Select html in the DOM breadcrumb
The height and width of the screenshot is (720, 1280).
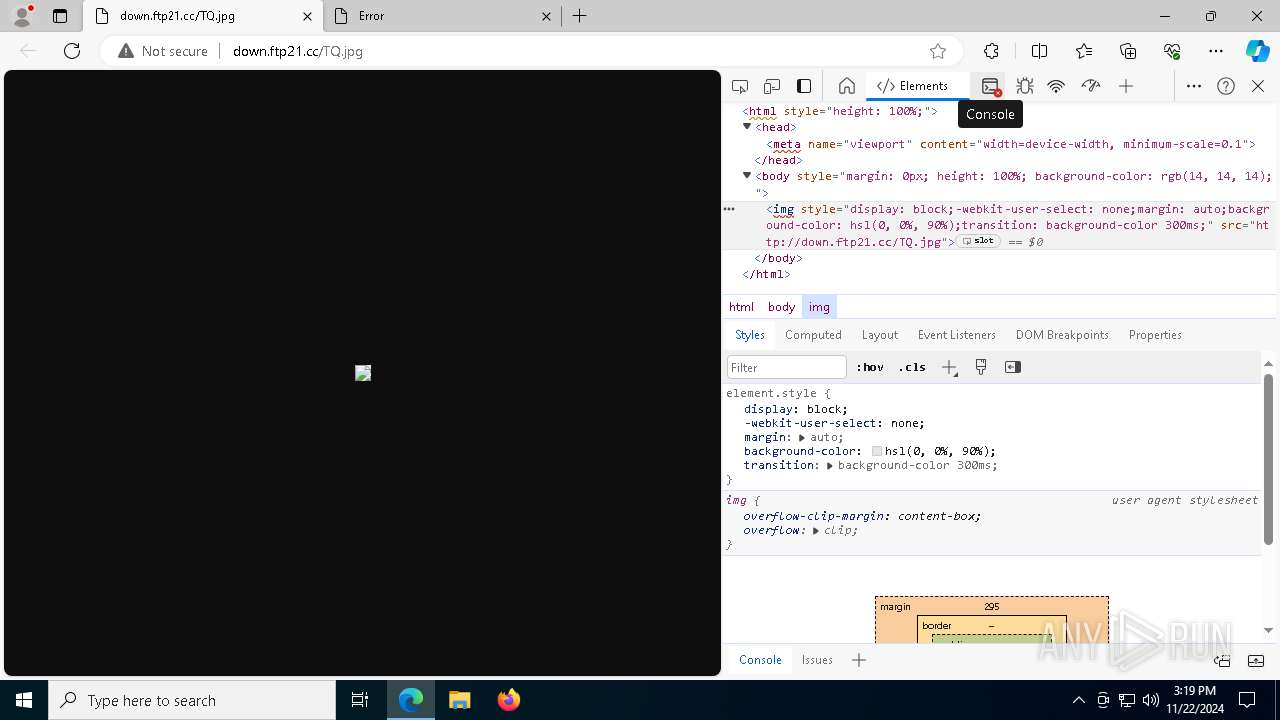point(741,307)
